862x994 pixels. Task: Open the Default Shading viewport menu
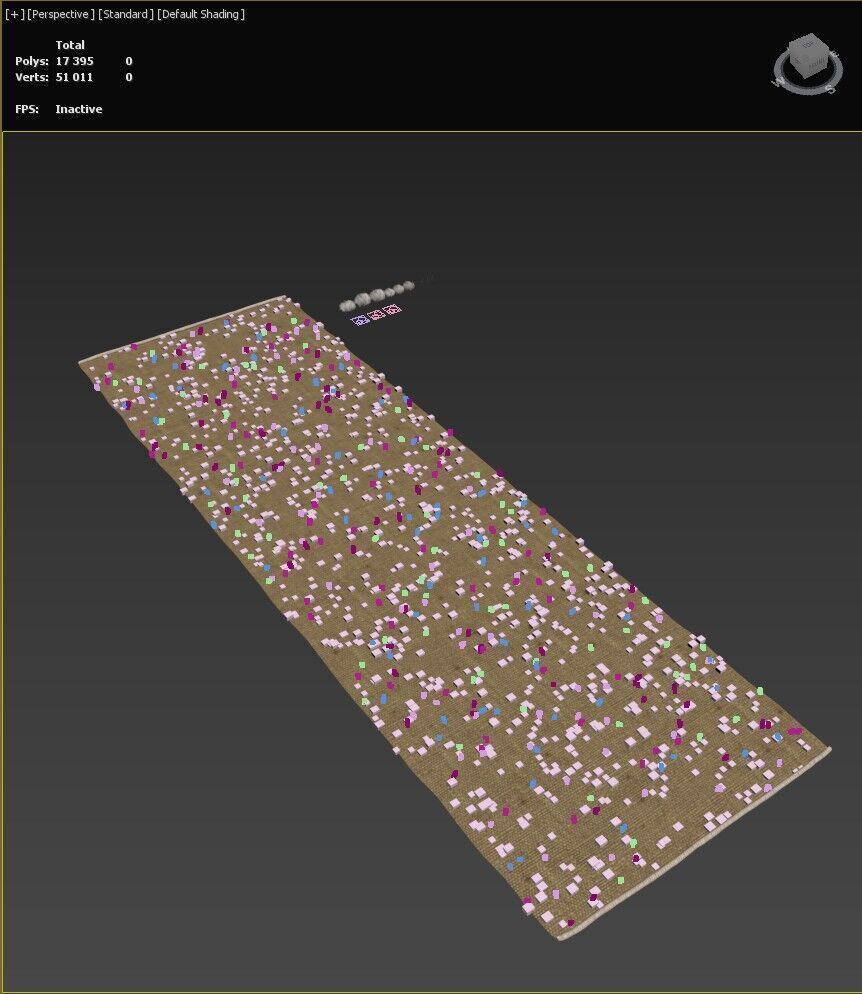[201, 14]
